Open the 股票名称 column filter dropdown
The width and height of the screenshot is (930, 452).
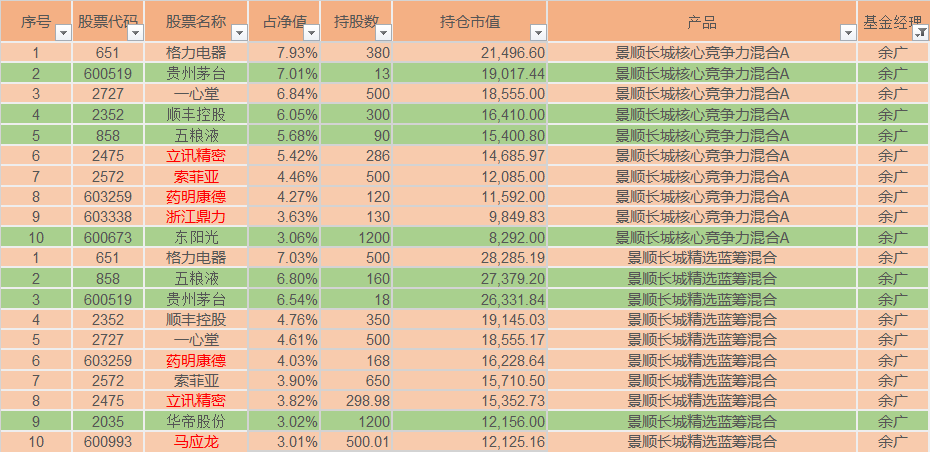(x=239, y=33)
